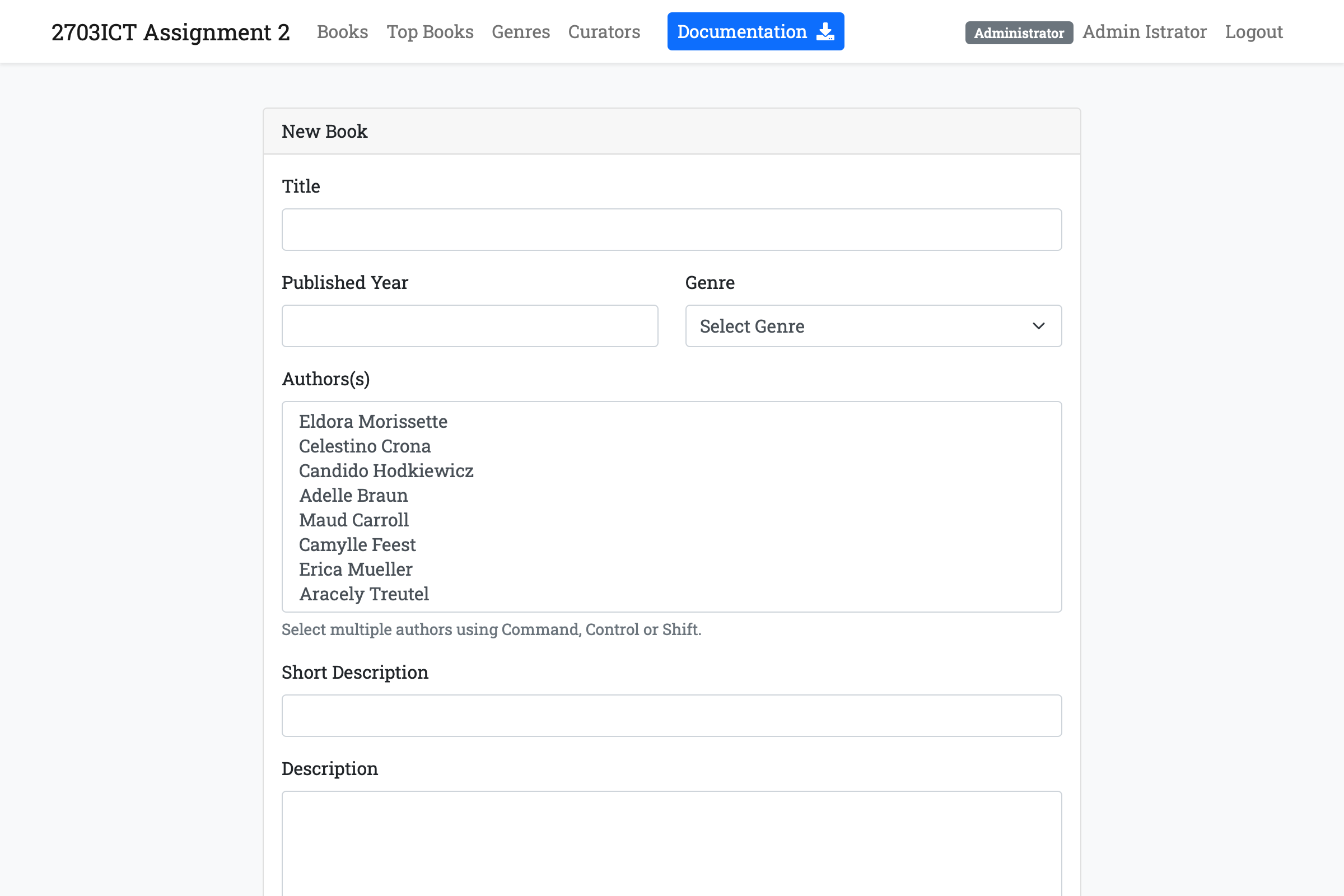
Task: Click the Genre label
Action: (x=710, y=282)
